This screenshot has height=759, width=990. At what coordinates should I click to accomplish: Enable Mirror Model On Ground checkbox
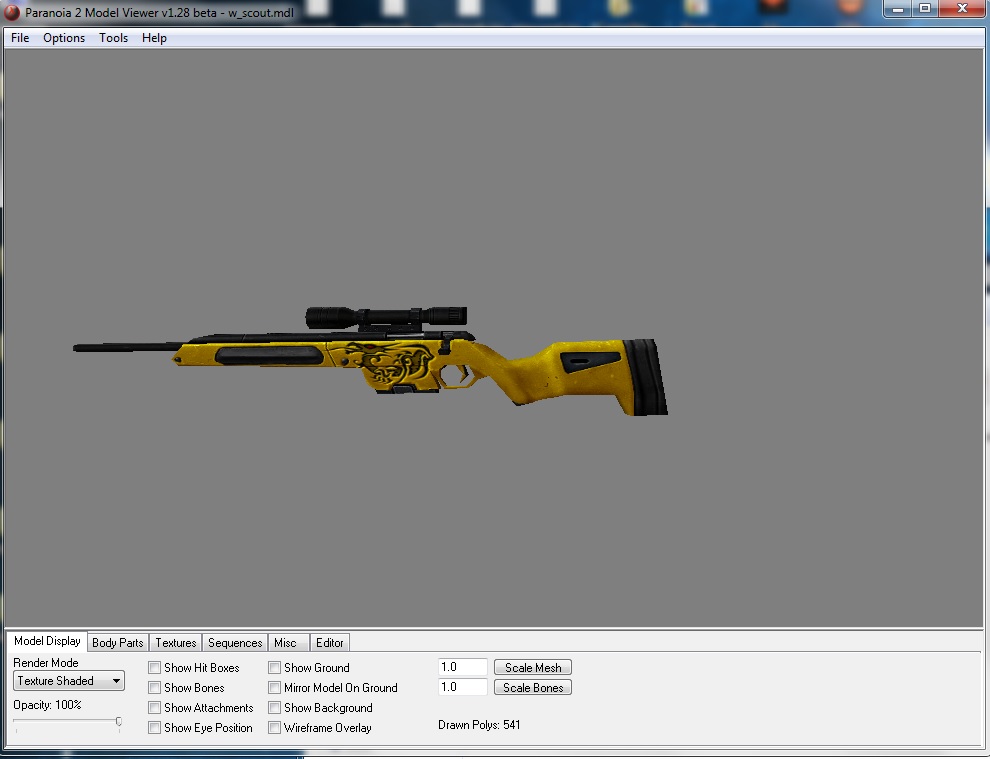click(275, 688)
